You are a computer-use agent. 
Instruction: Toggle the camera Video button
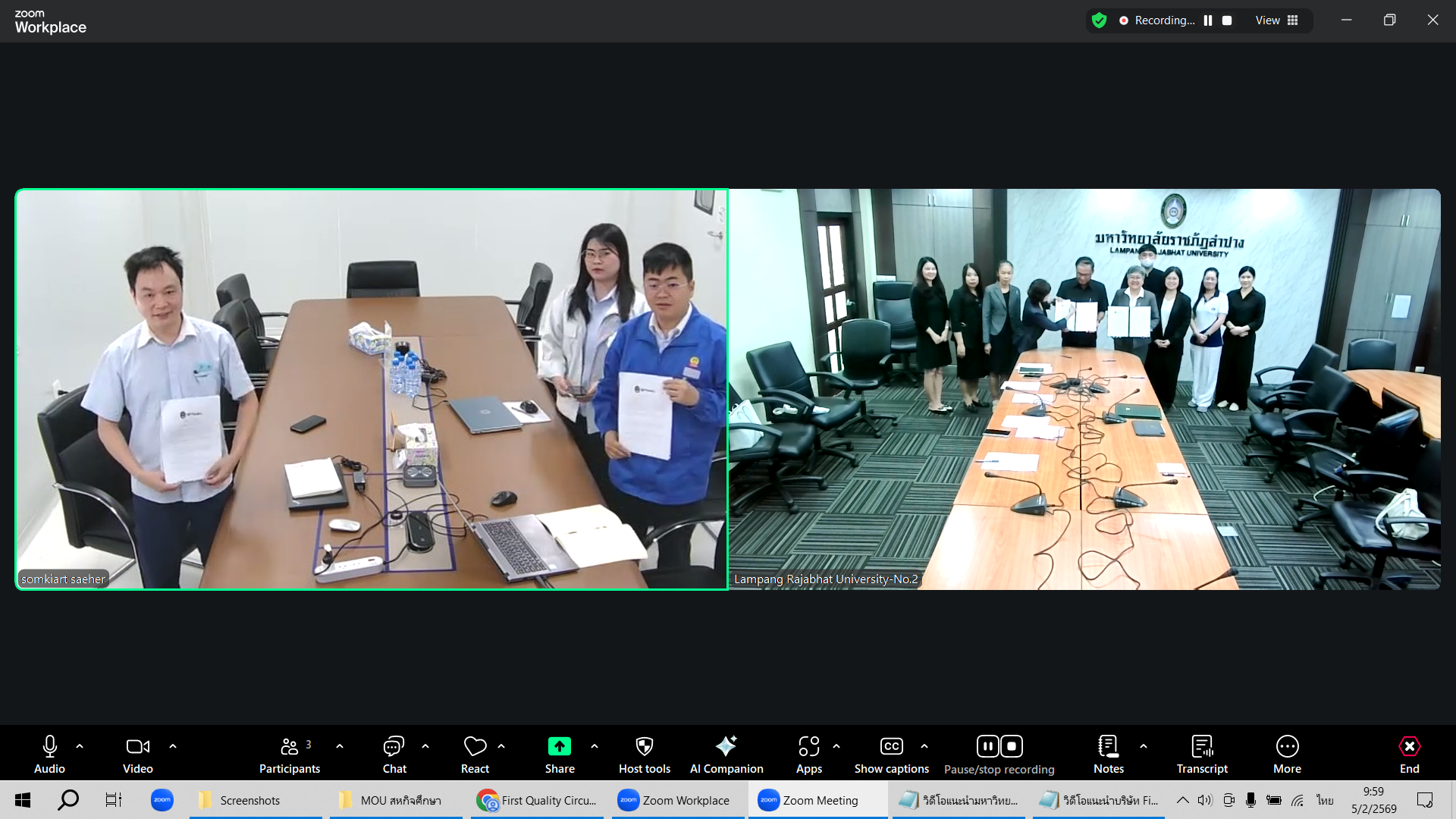tap(137, 747)
